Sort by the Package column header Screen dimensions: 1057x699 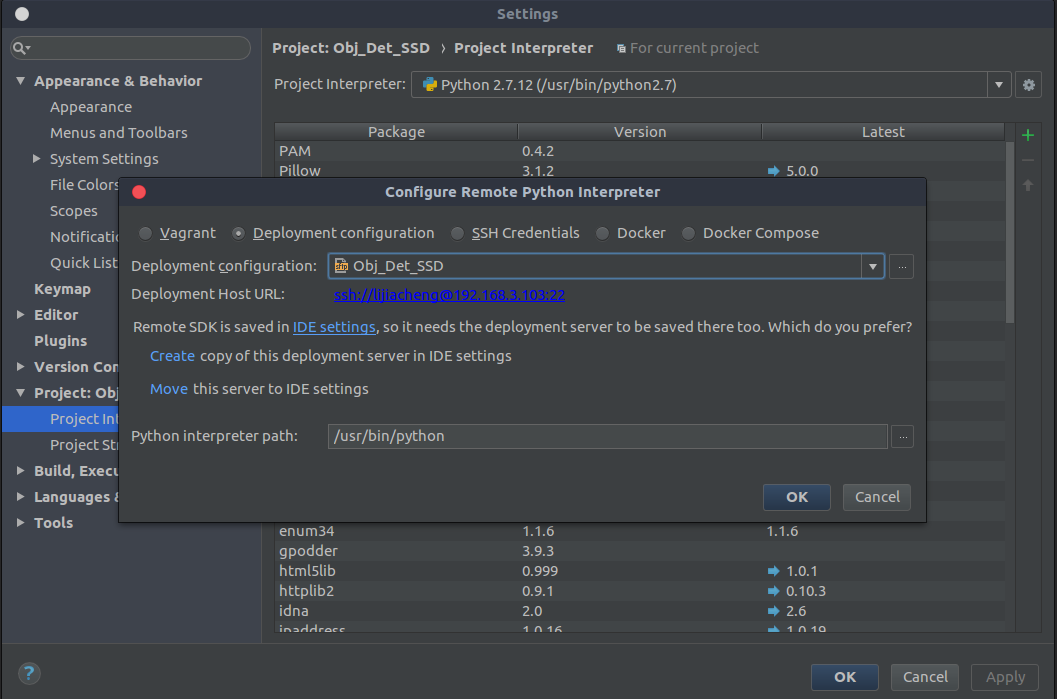[x=396, y=132]
